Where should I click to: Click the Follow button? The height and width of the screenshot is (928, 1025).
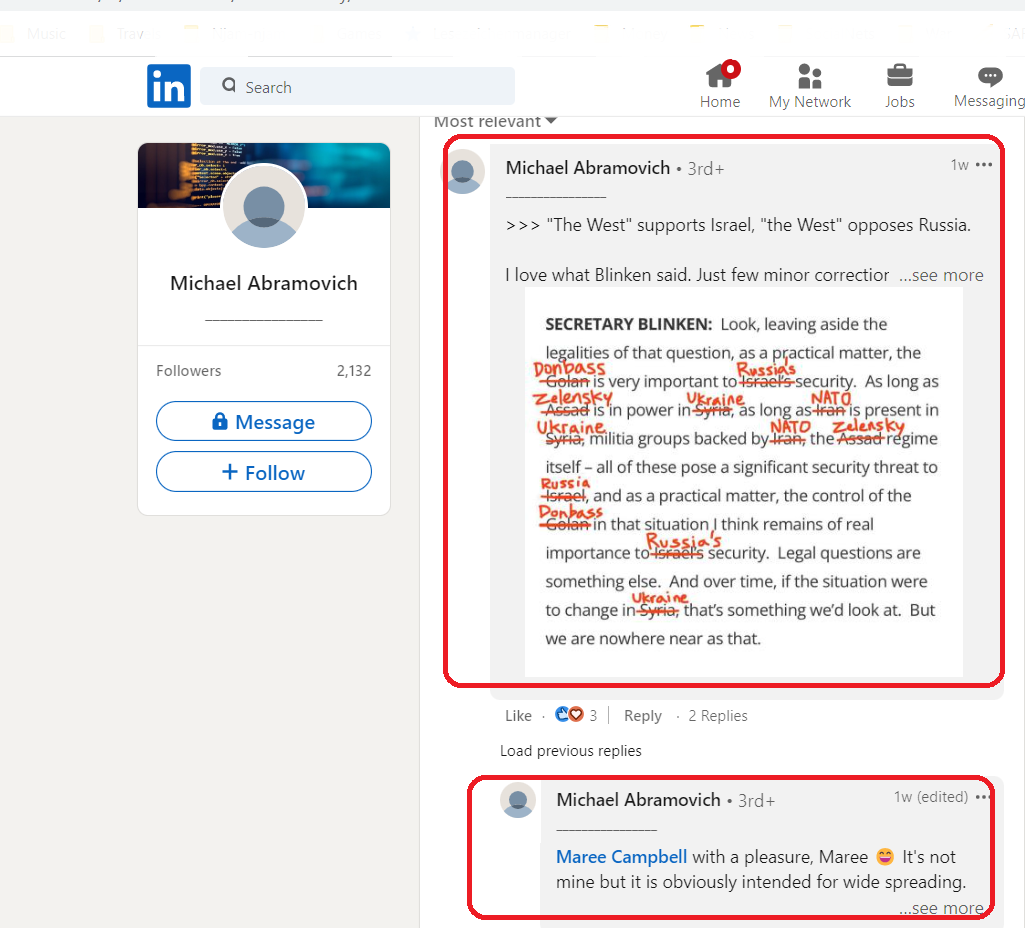(x=264, y=472)
